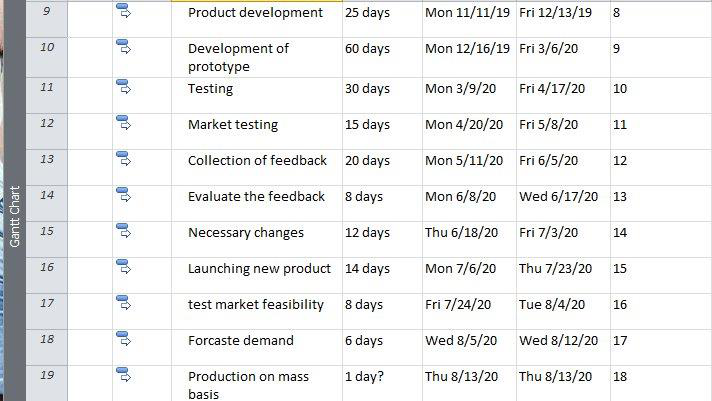Select the Development of prototype task name
Viewport: 712px width, 401px height.
coord(238,57)
